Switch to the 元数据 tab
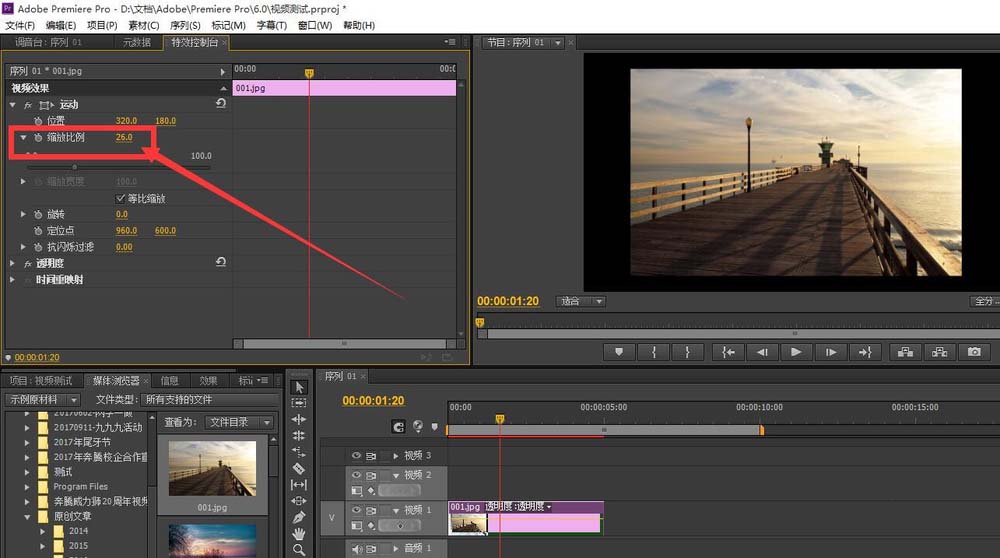Screen dimensions: 1000x558 click(136, 43)
